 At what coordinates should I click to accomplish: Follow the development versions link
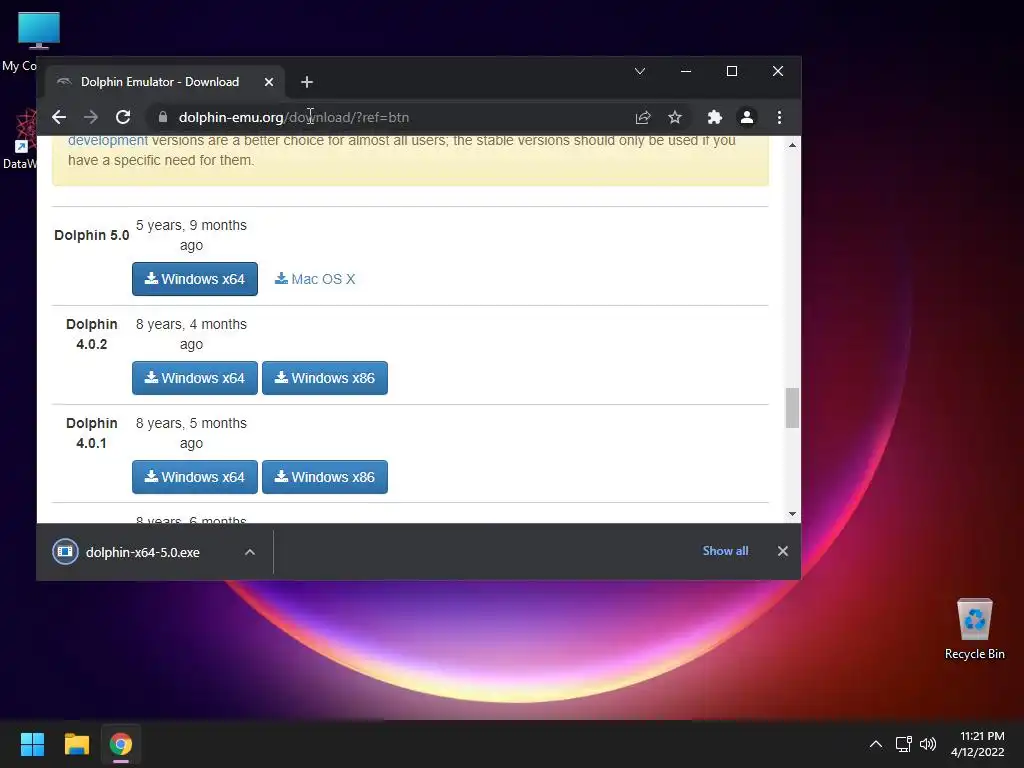point(108,140)
